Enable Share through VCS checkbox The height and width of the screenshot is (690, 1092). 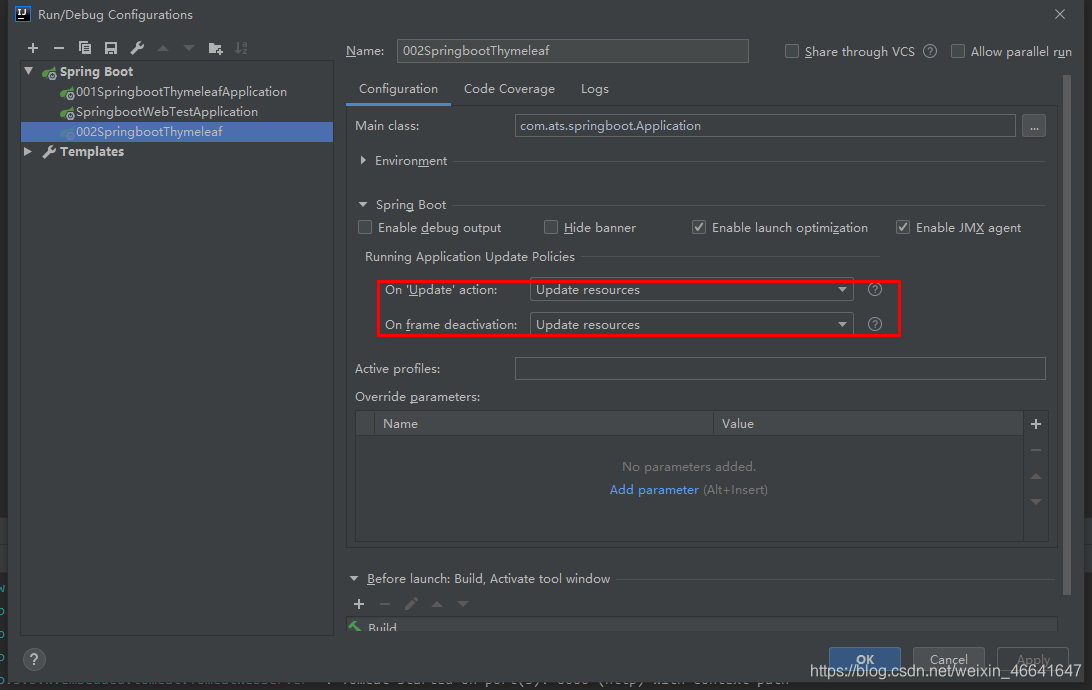[x=792, y=52]
